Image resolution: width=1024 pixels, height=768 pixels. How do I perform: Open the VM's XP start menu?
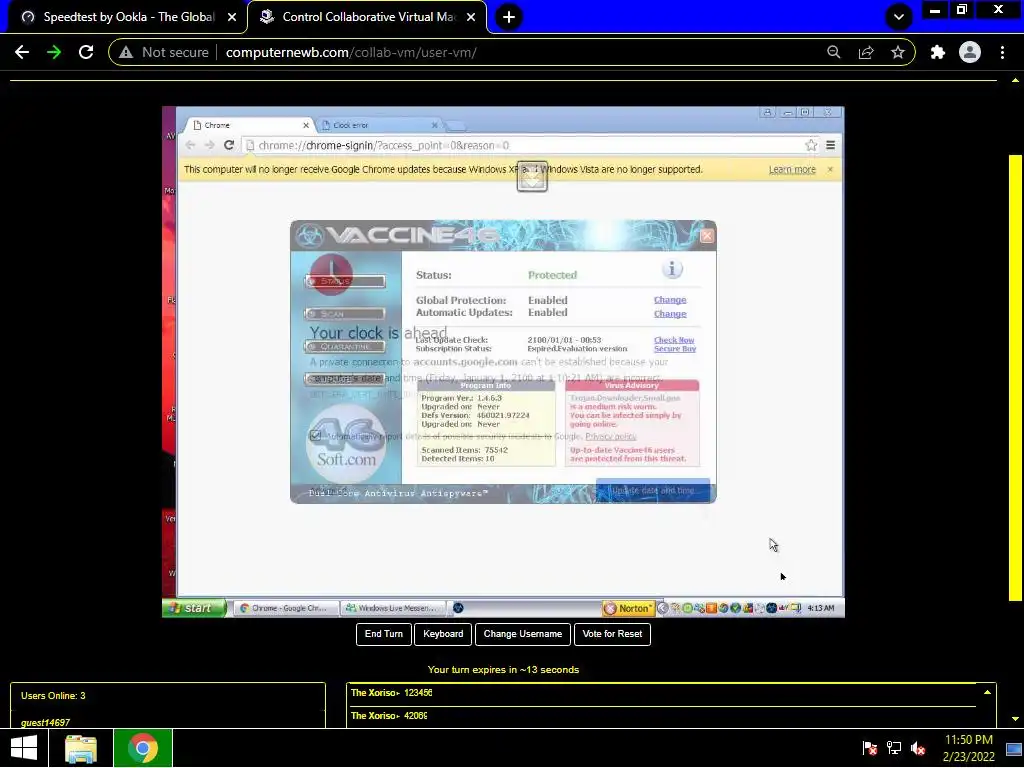tap(194, 608)
